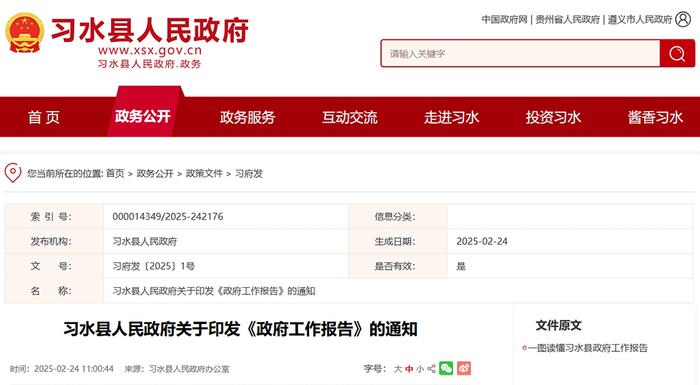Click the 信息分类 label cell
This screenshot has height=385, width=700.
[x=398, y=217]
